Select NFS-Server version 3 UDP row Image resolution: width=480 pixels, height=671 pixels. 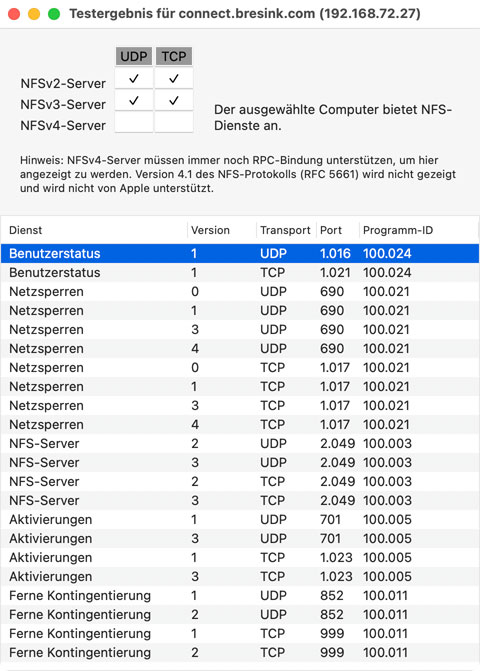pos(240,462)
